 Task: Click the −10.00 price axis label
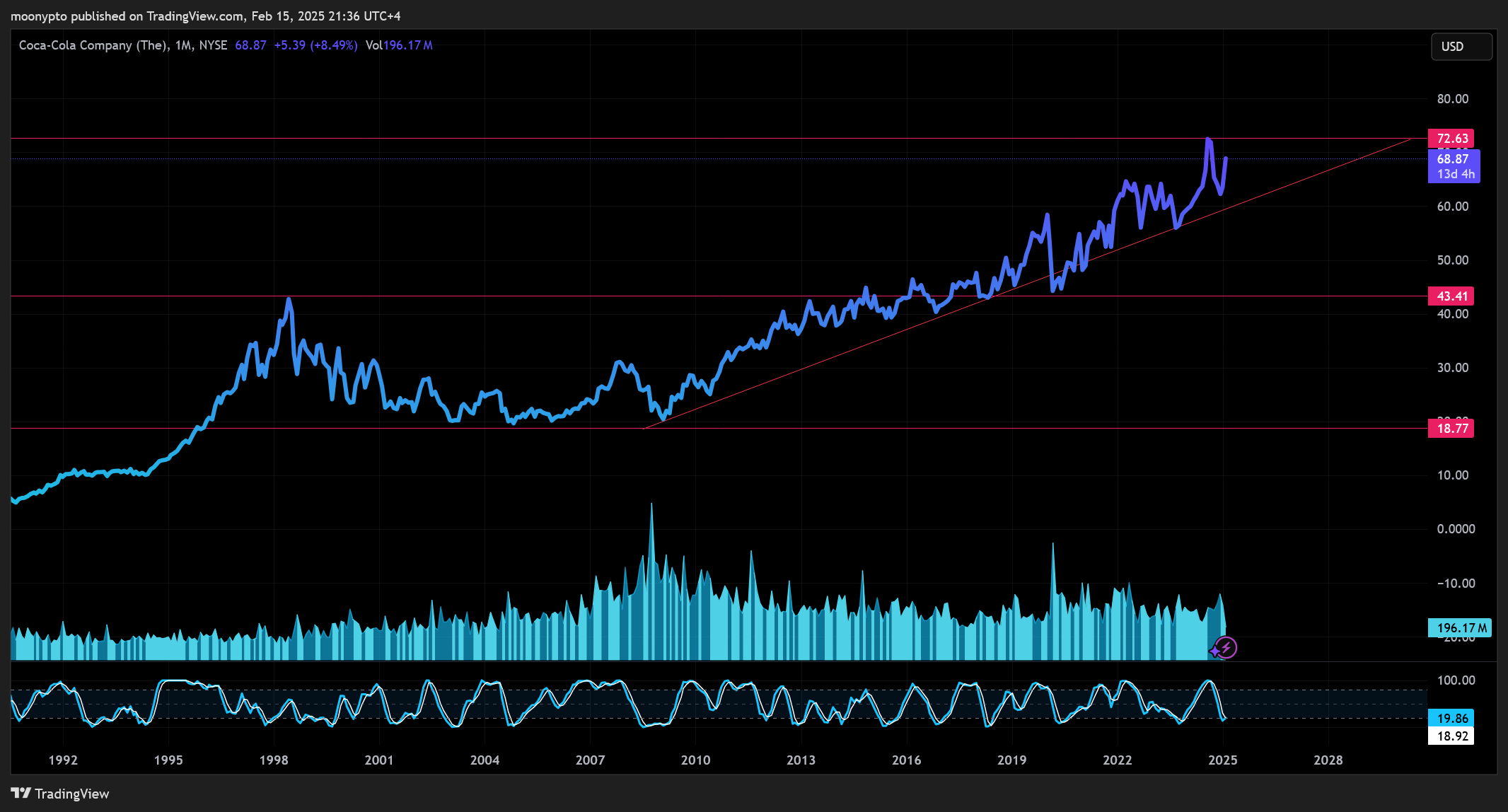[1456, 583]
